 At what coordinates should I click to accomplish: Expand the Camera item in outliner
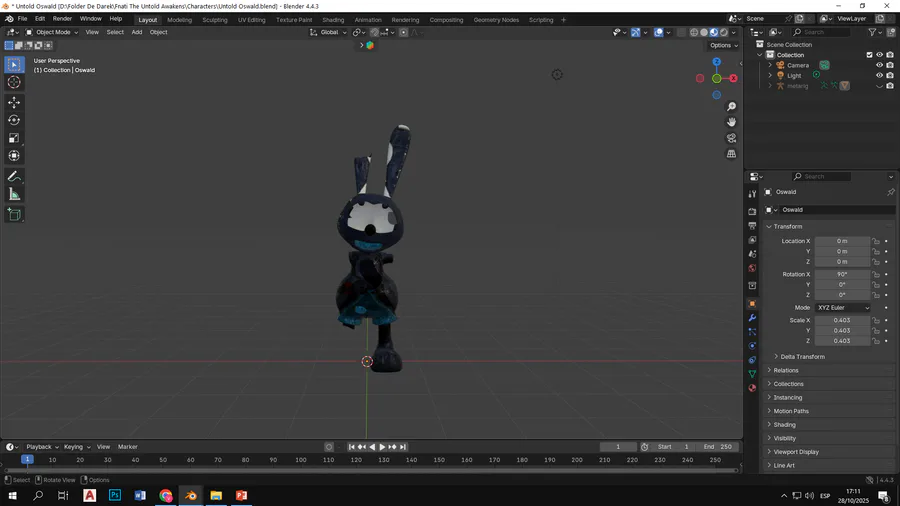pyautogui.click(x=770, y=65)
